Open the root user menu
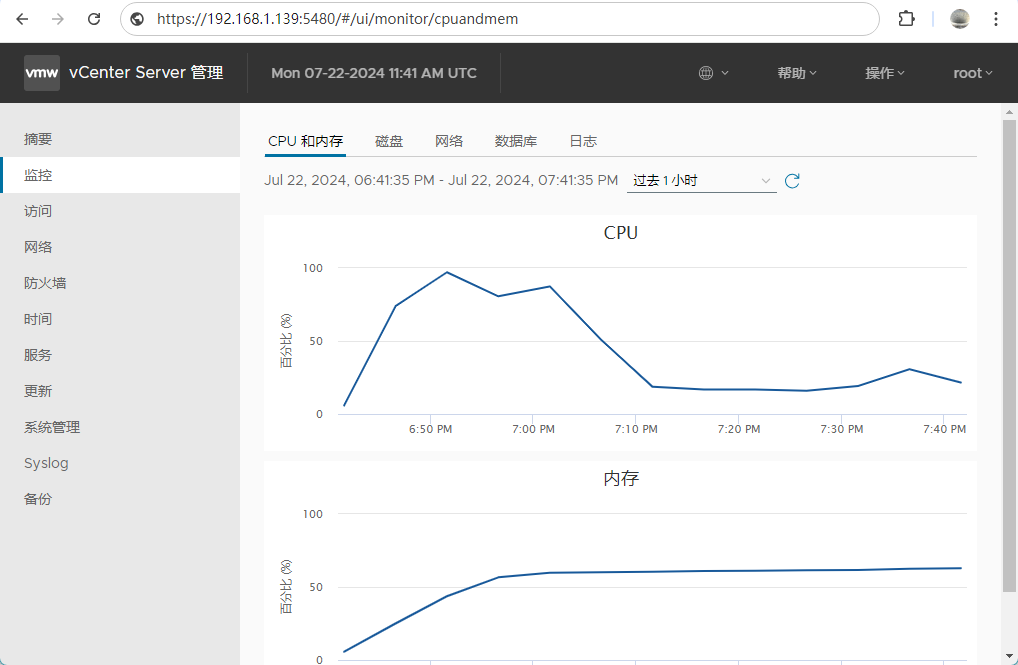Screen dimensions: 1018x665 click(973, 73)
